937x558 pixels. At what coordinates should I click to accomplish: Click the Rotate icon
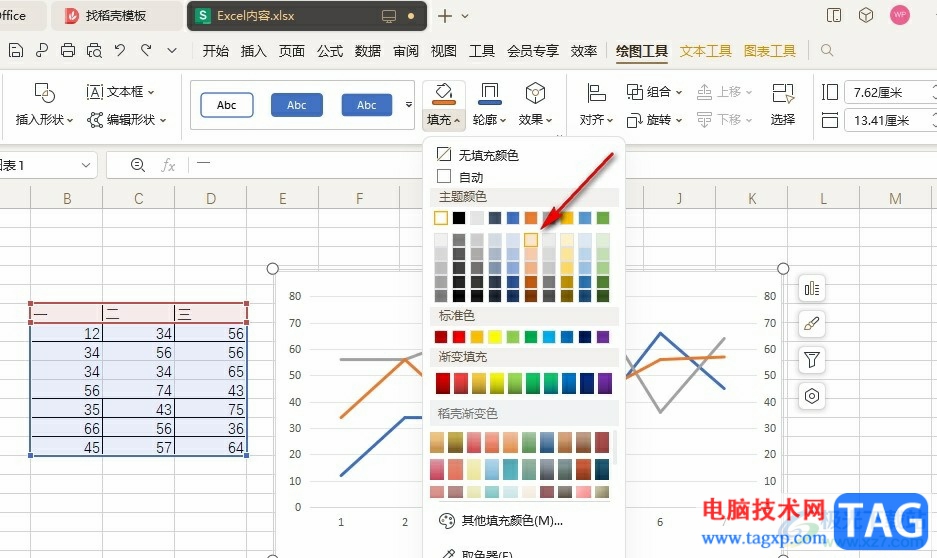(634, 120)
